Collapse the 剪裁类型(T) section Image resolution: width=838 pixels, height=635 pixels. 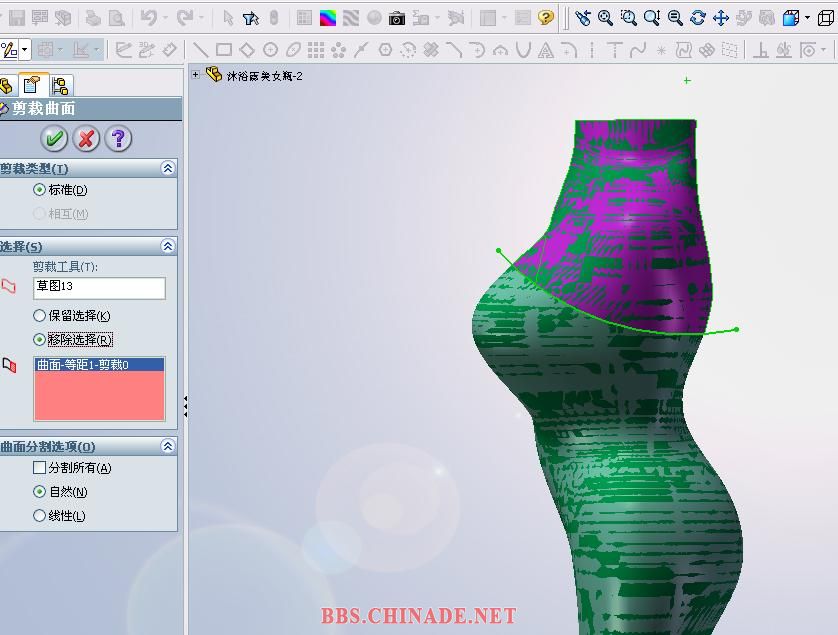coord(168,169)
